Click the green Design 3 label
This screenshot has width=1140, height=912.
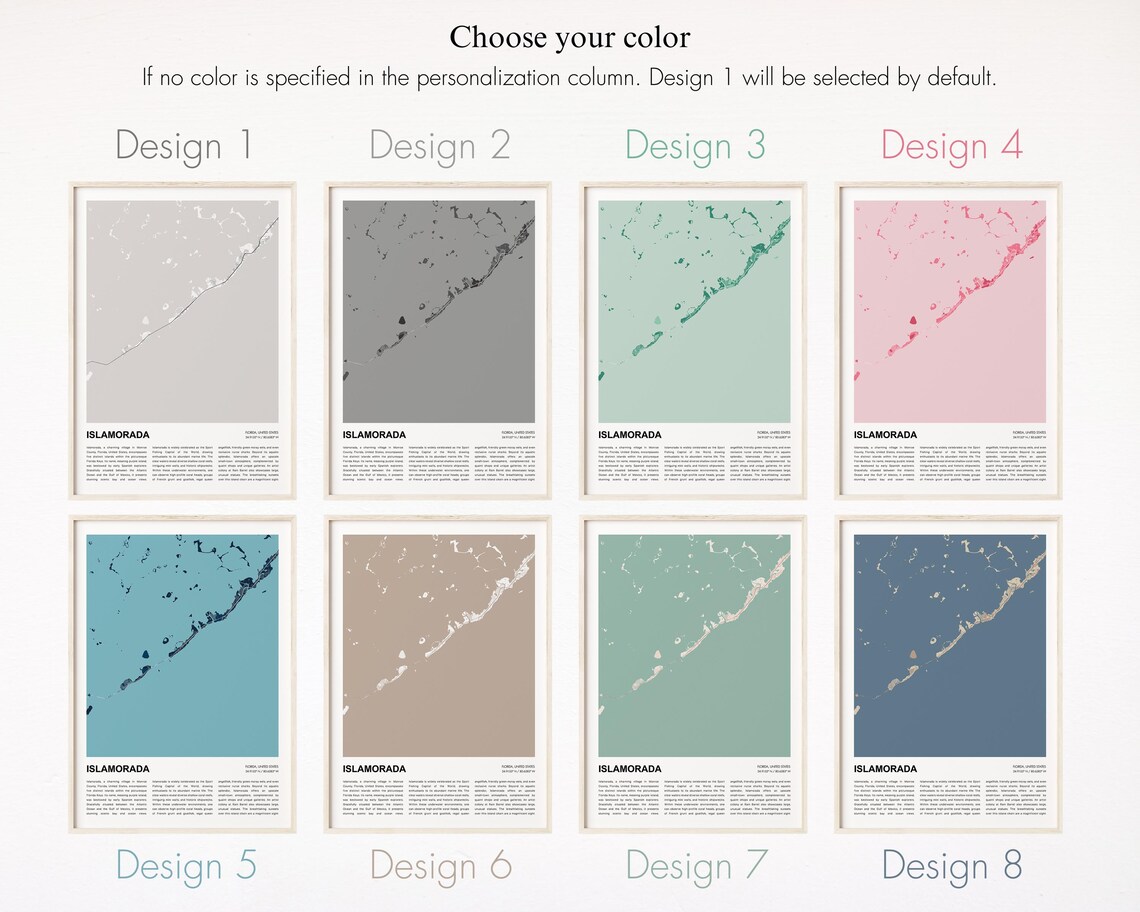coord(695,145)
